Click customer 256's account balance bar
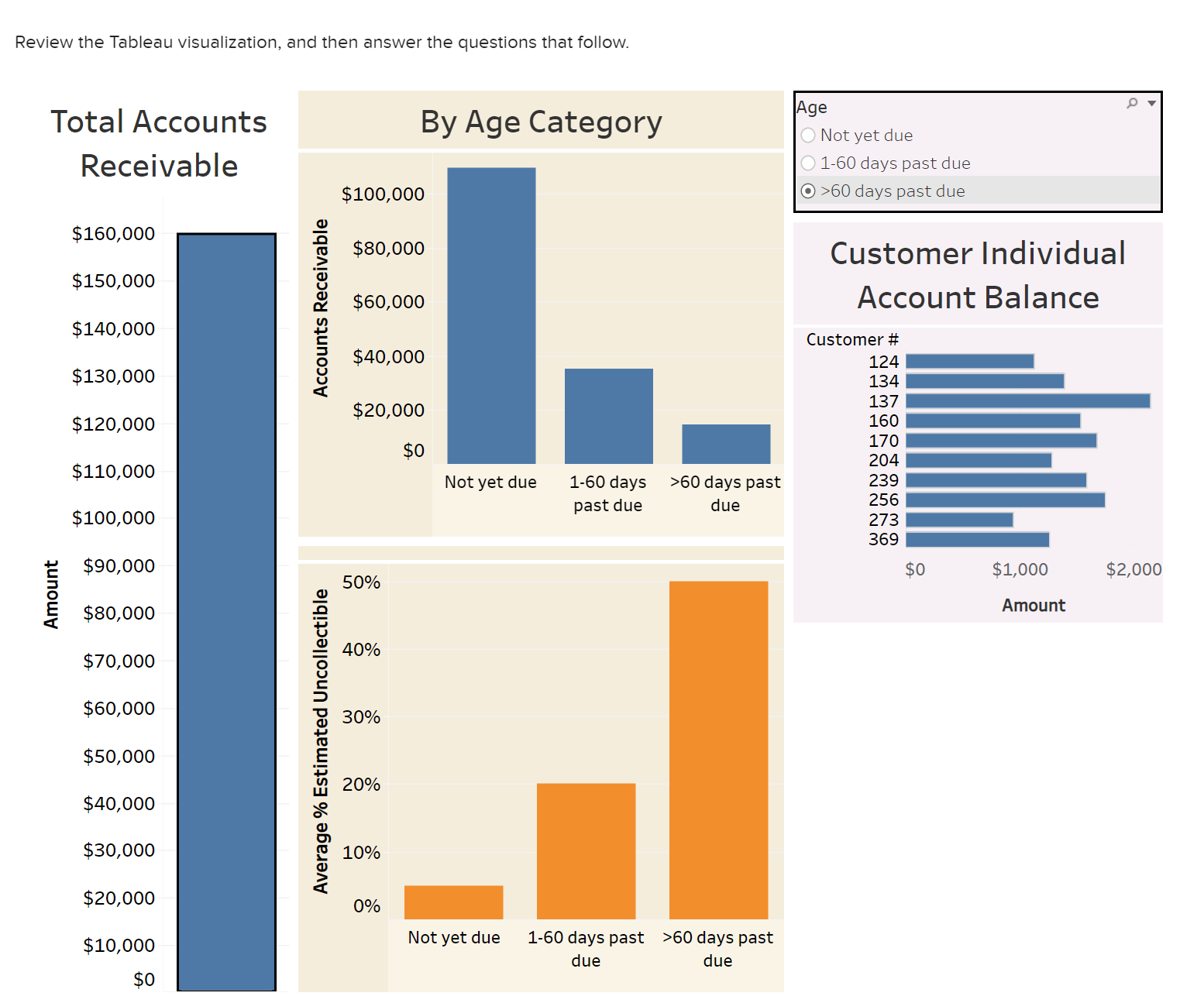Viewport: 1204px width, 1003px height. pyautogui.click(x=1003, y=500)
